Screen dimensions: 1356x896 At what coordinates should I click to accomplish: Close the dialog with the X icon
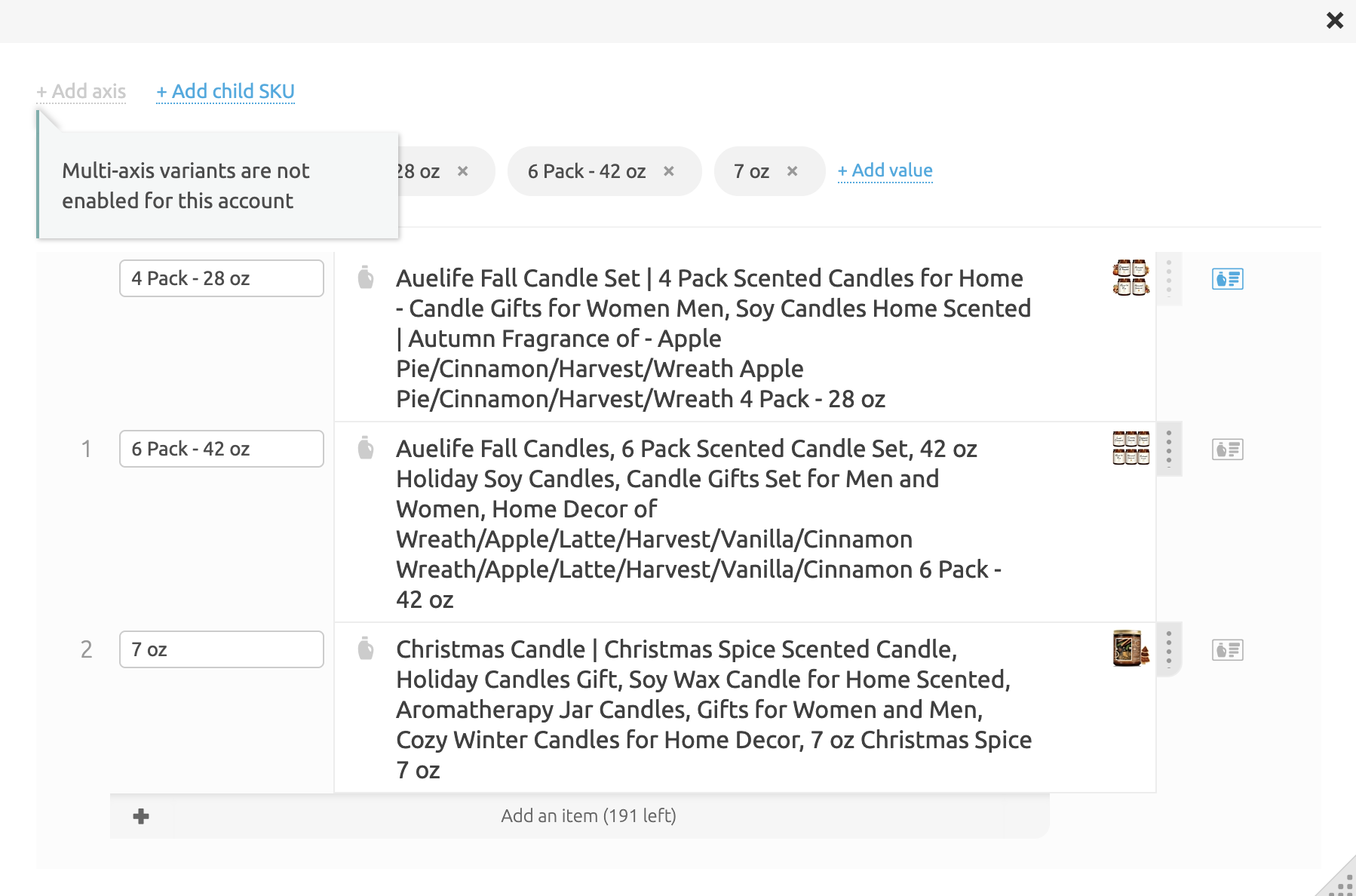(x=1335, y=20)
